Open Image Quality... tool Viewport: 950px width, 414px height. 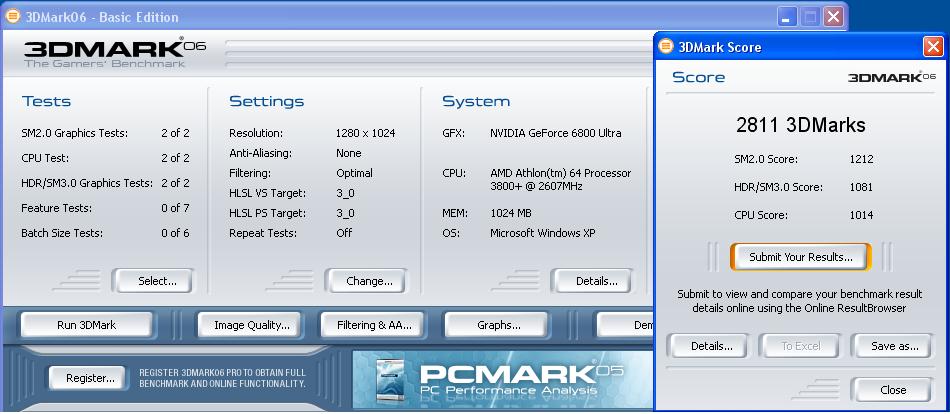click(x=251, y=325)
